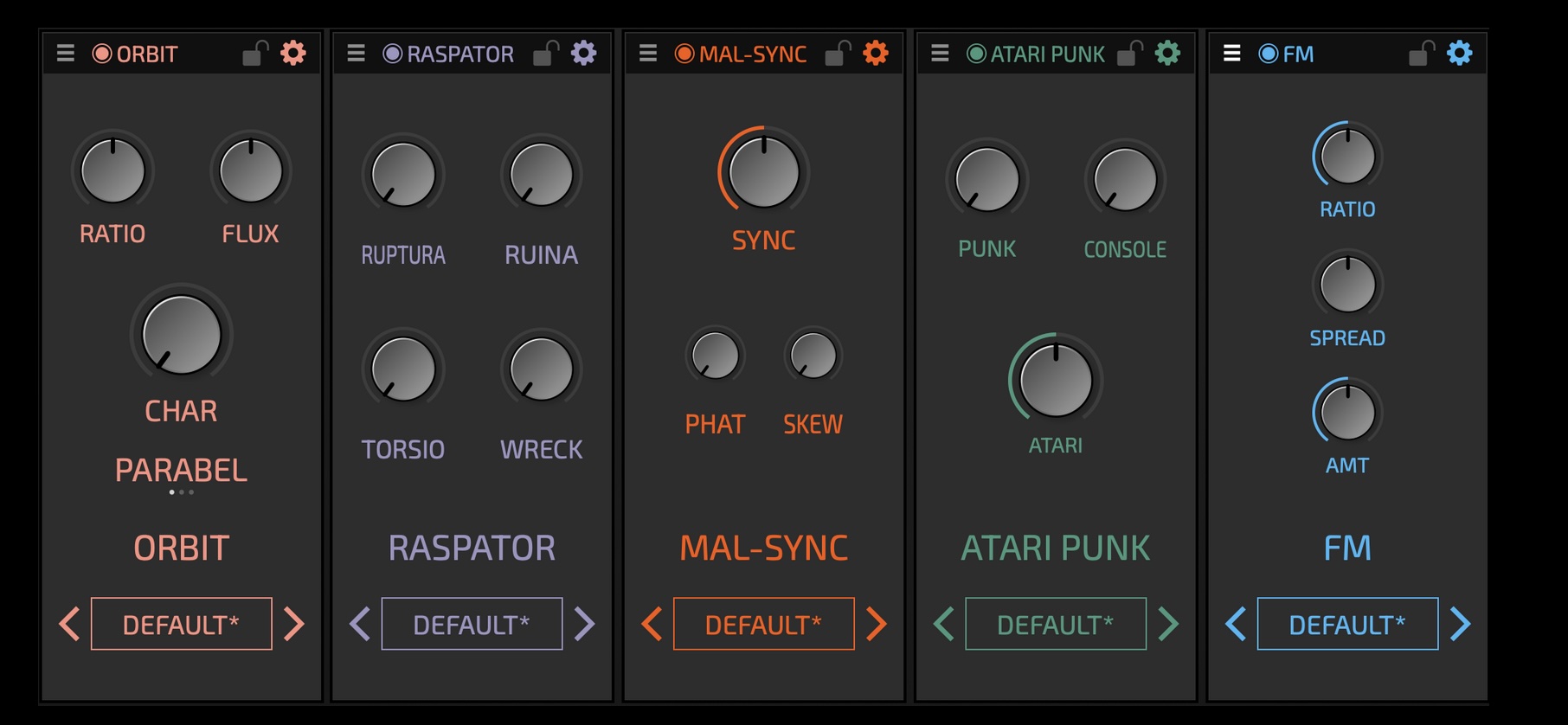The height and width of the screenshot is (725, 1568).
Task: Click the large RASPATOR name label
Action: click(472, 548)
